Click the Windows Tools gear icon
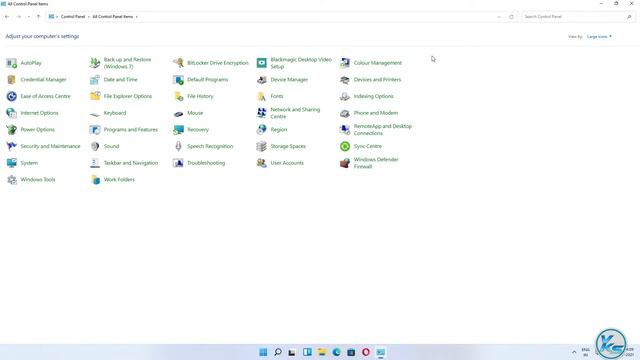 point(12,180)
